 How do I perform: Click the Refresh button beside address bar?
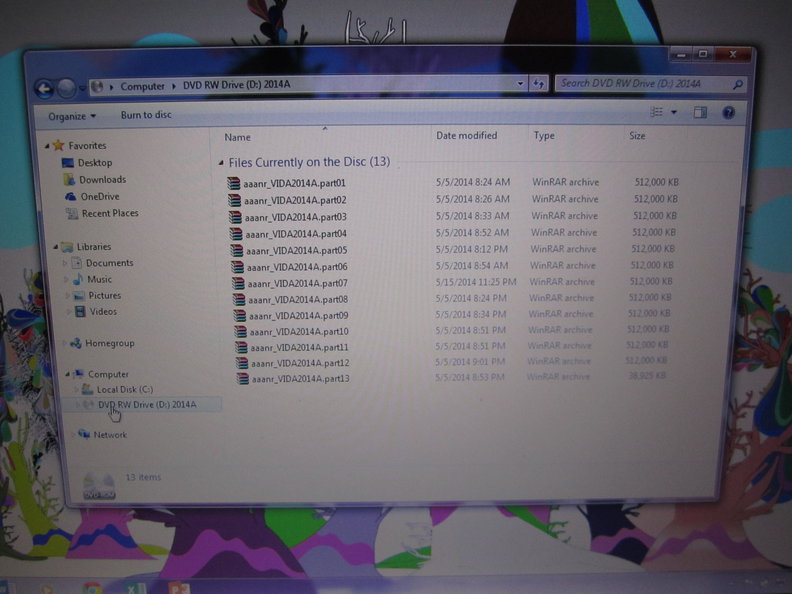[x=538, y=84]
